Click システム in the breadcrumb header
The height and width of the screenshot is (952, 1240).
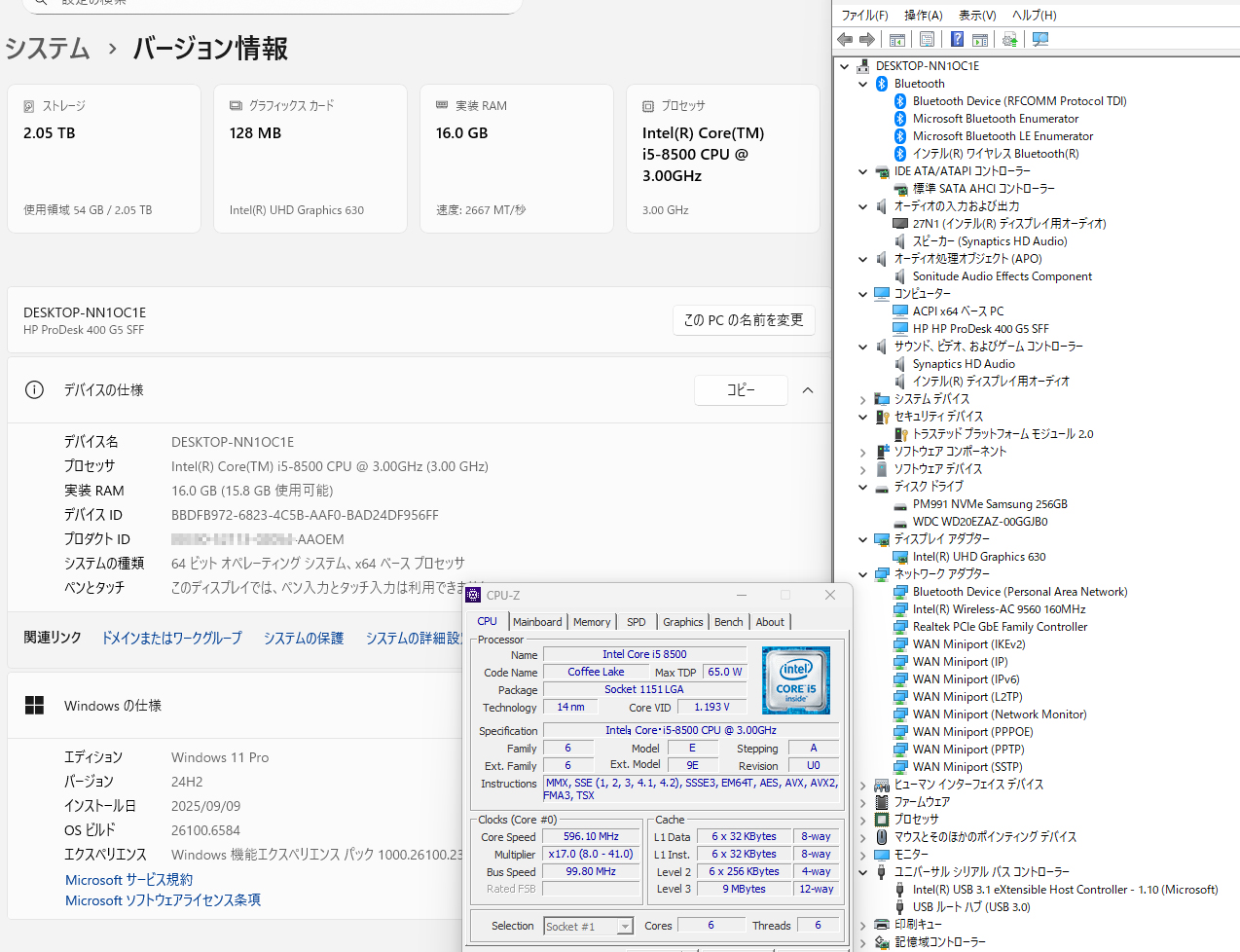click(x=47, y=49)
